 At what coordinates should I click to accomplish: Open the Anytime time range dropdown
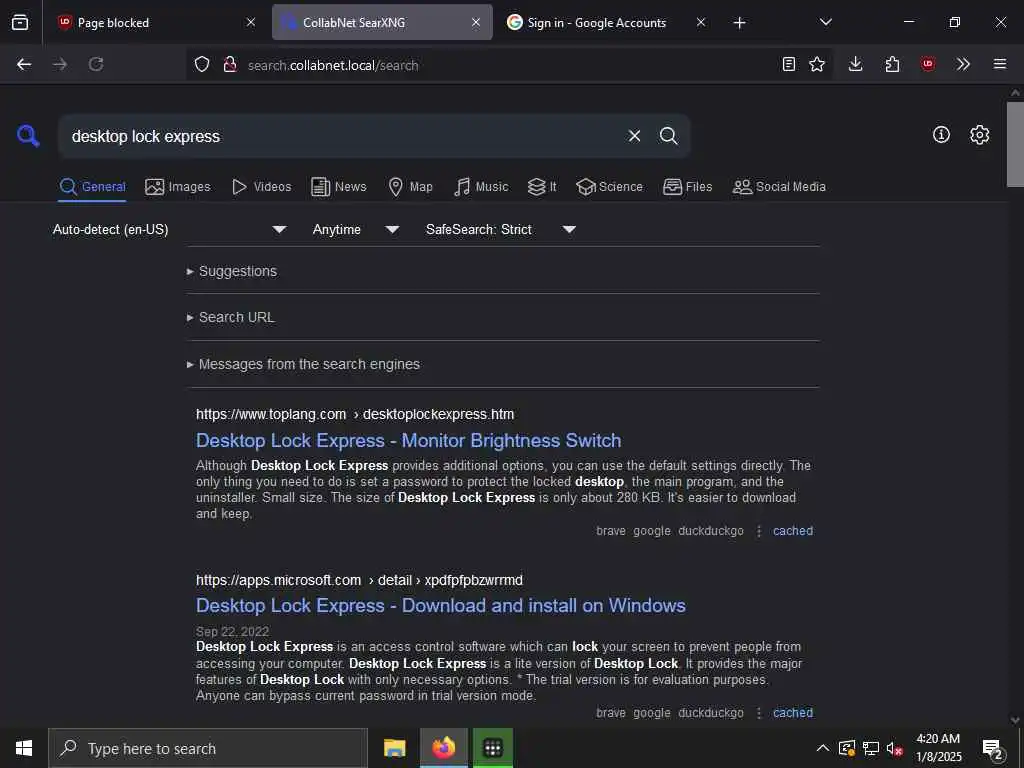pyautogui.click(x=355, y=229)
